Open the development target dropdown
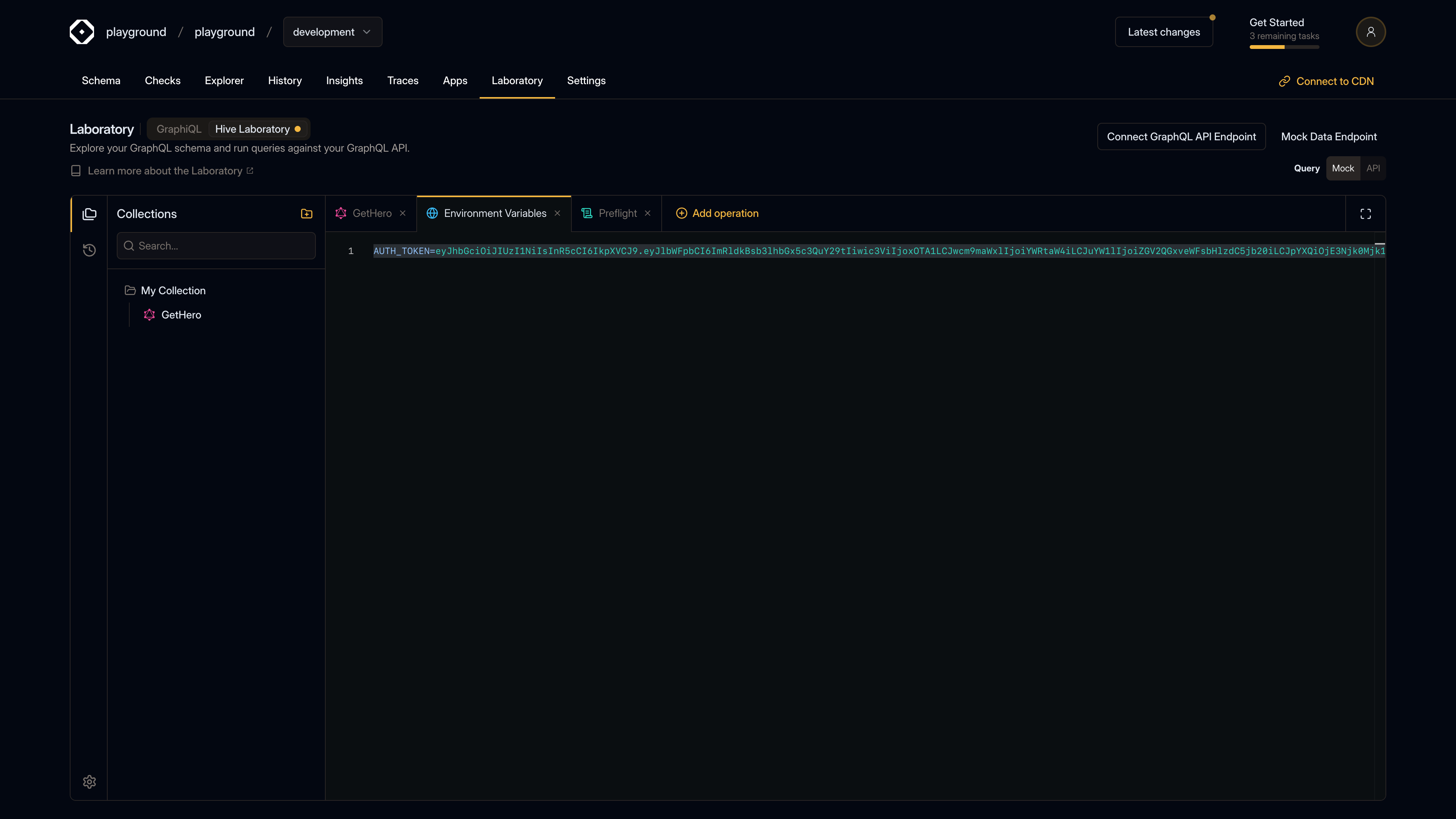 (x=332, y=32)
